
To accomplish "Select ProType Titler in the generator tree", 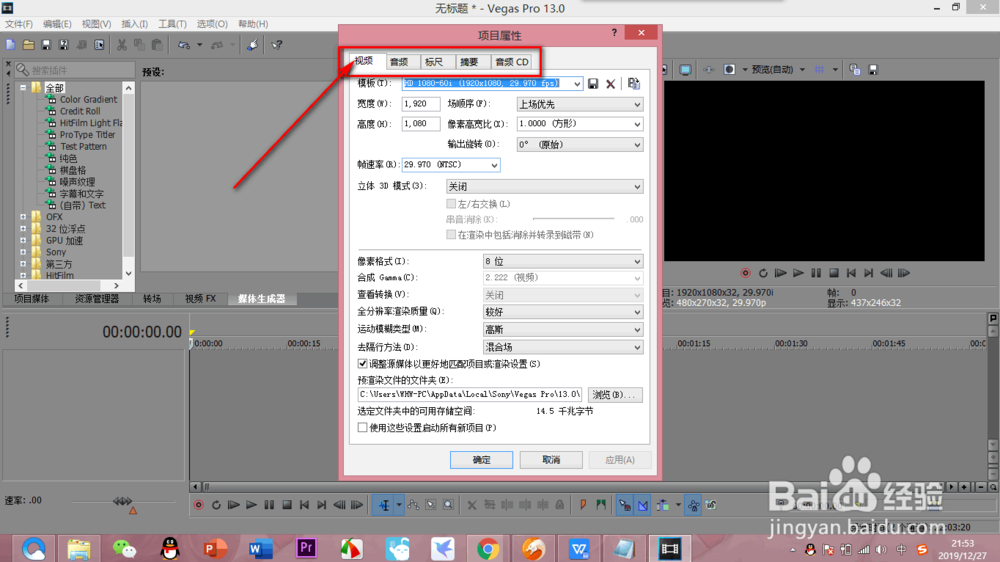I will point(87,135).
